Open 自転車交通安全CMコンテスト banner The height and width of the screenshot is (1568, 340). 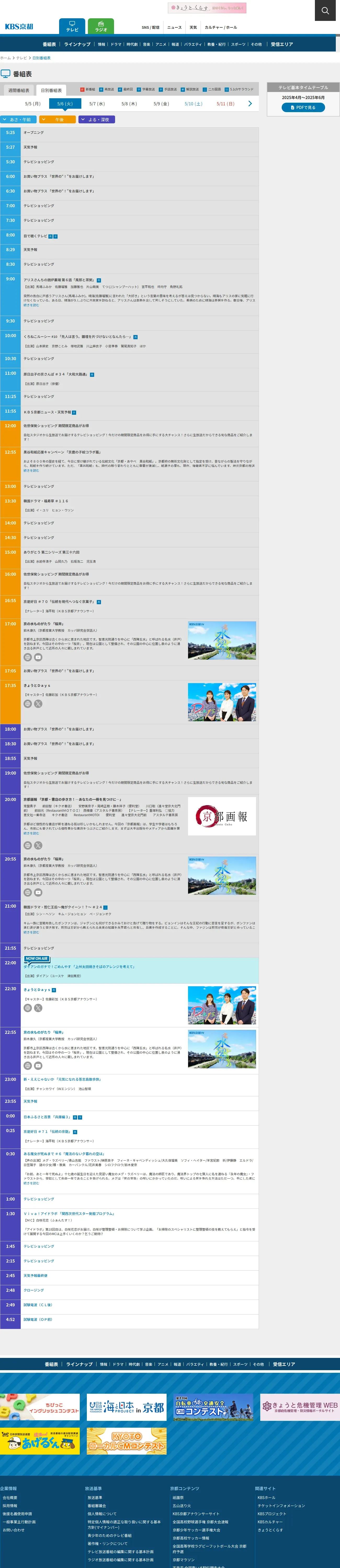(213, 1407)
